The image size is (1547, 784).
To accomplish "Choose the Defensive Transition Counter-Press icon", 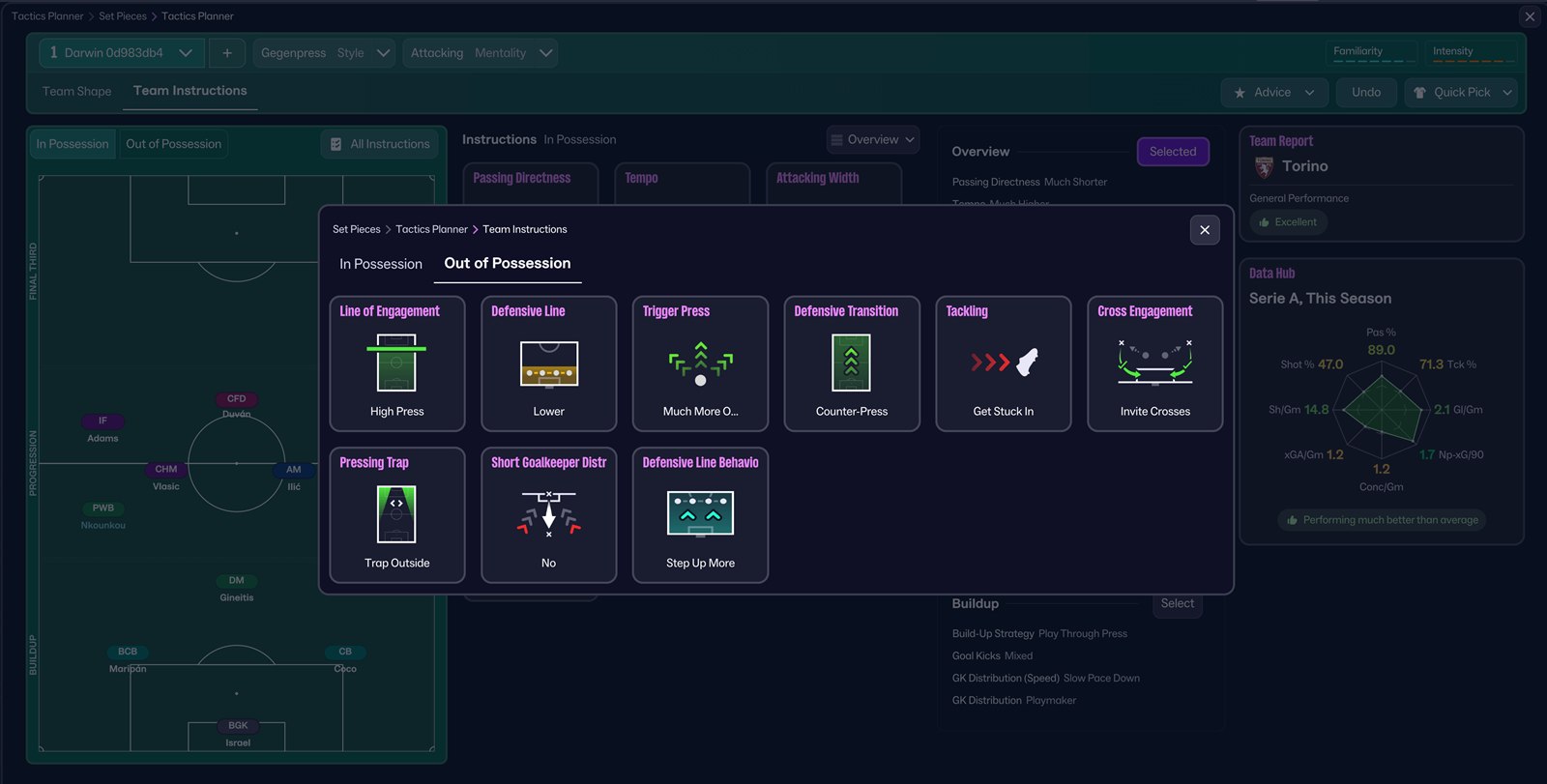I will (x=851, y=363).
